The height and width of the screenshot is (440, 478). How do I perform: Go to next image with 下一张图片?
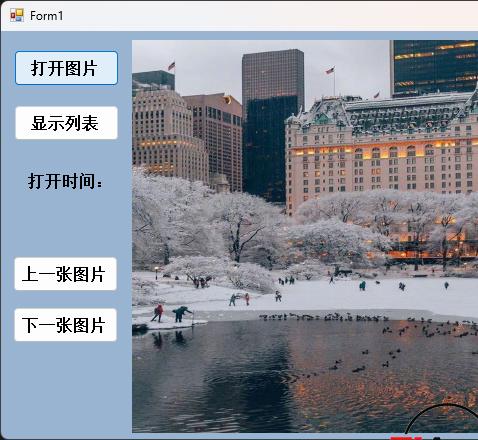click(65, 325)
